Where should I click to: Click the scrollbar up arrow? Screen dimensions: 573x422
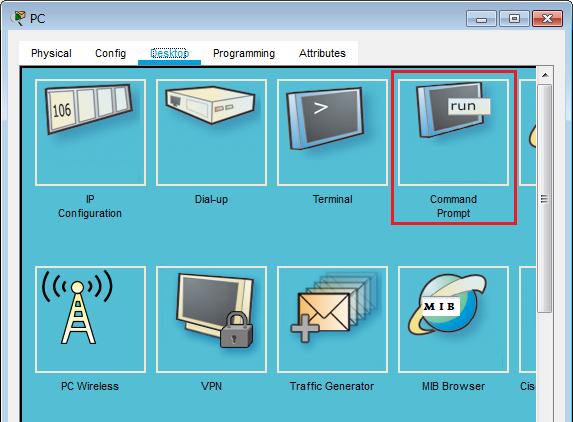(x=545, y=75)
